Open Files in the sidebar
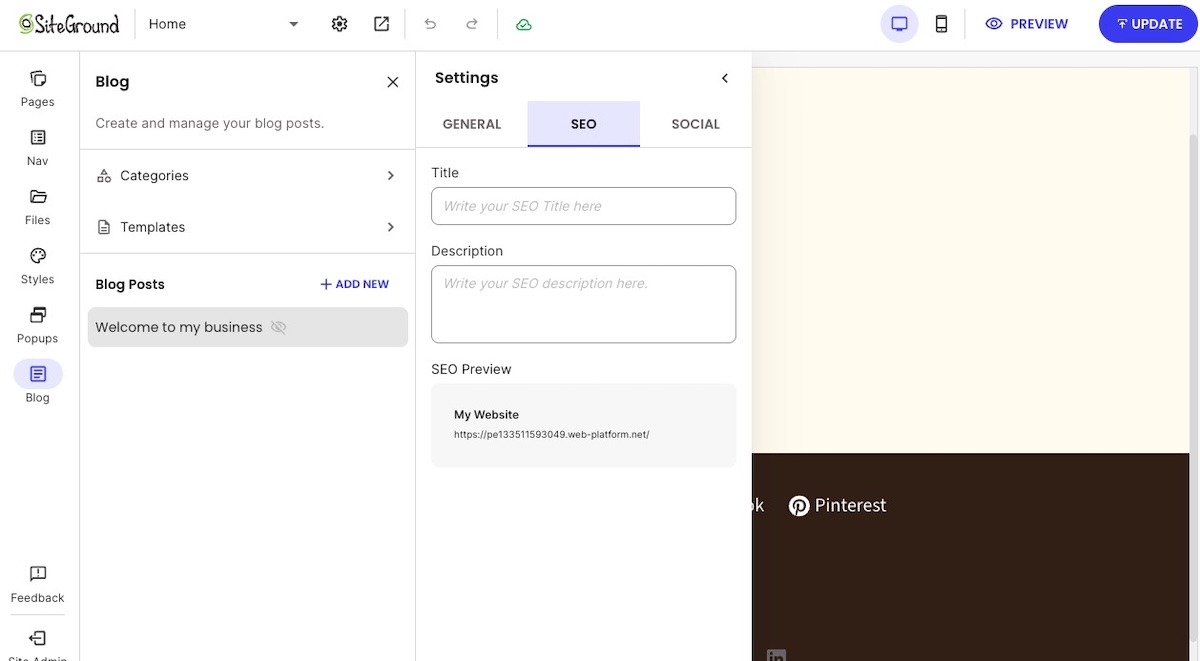Image resolution: width=1200 pixels, height=661 pixels. [x=38, y=206]
